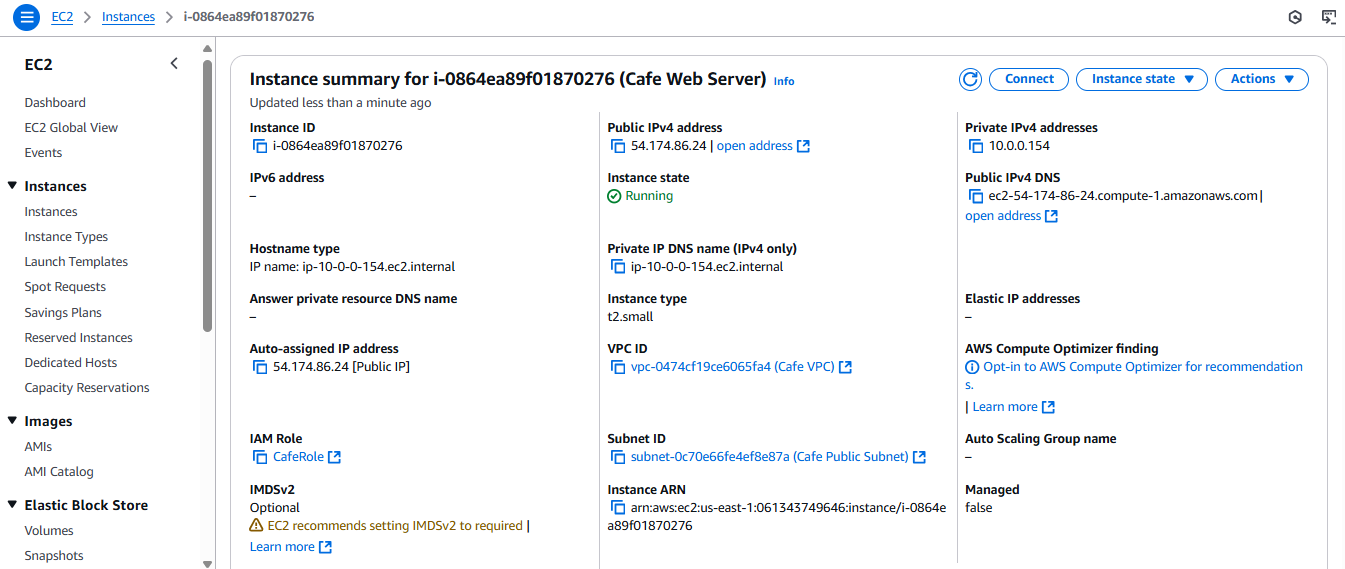
Task: Copy the Instance ID value
Action: click(260, 146)
